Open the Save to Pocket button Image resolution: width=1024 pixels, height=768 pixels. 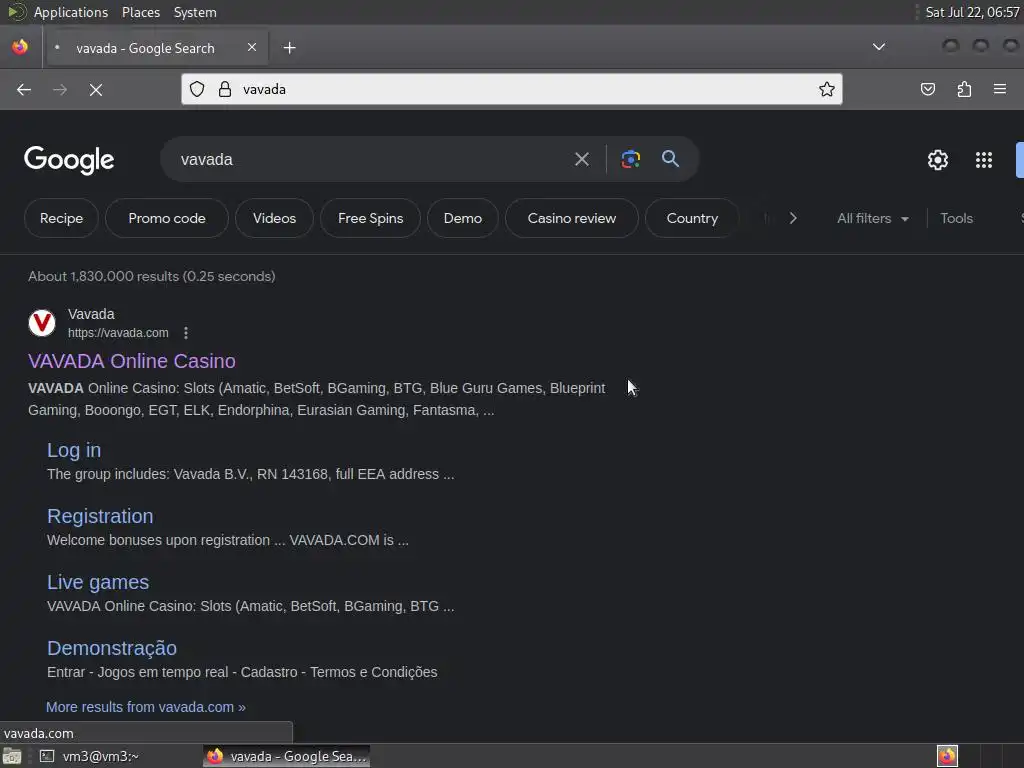click(x=928, y=89)
